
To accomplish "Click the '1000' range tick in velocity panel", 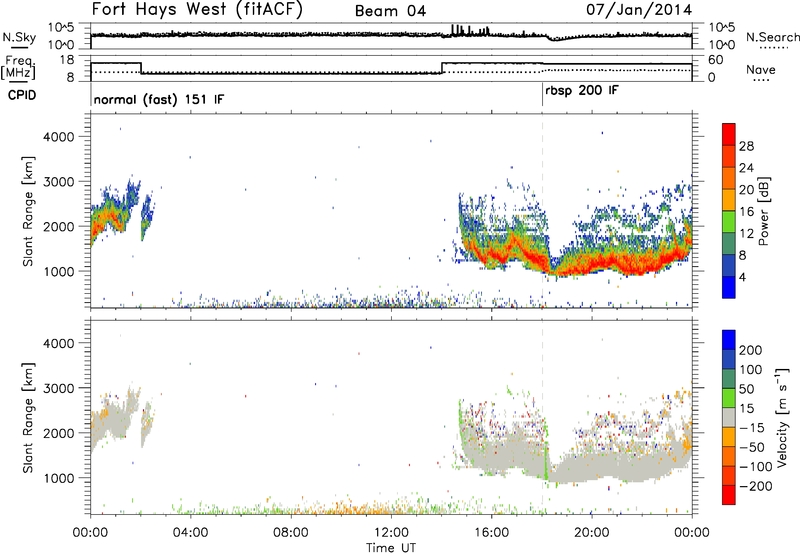I will [58, 478].
